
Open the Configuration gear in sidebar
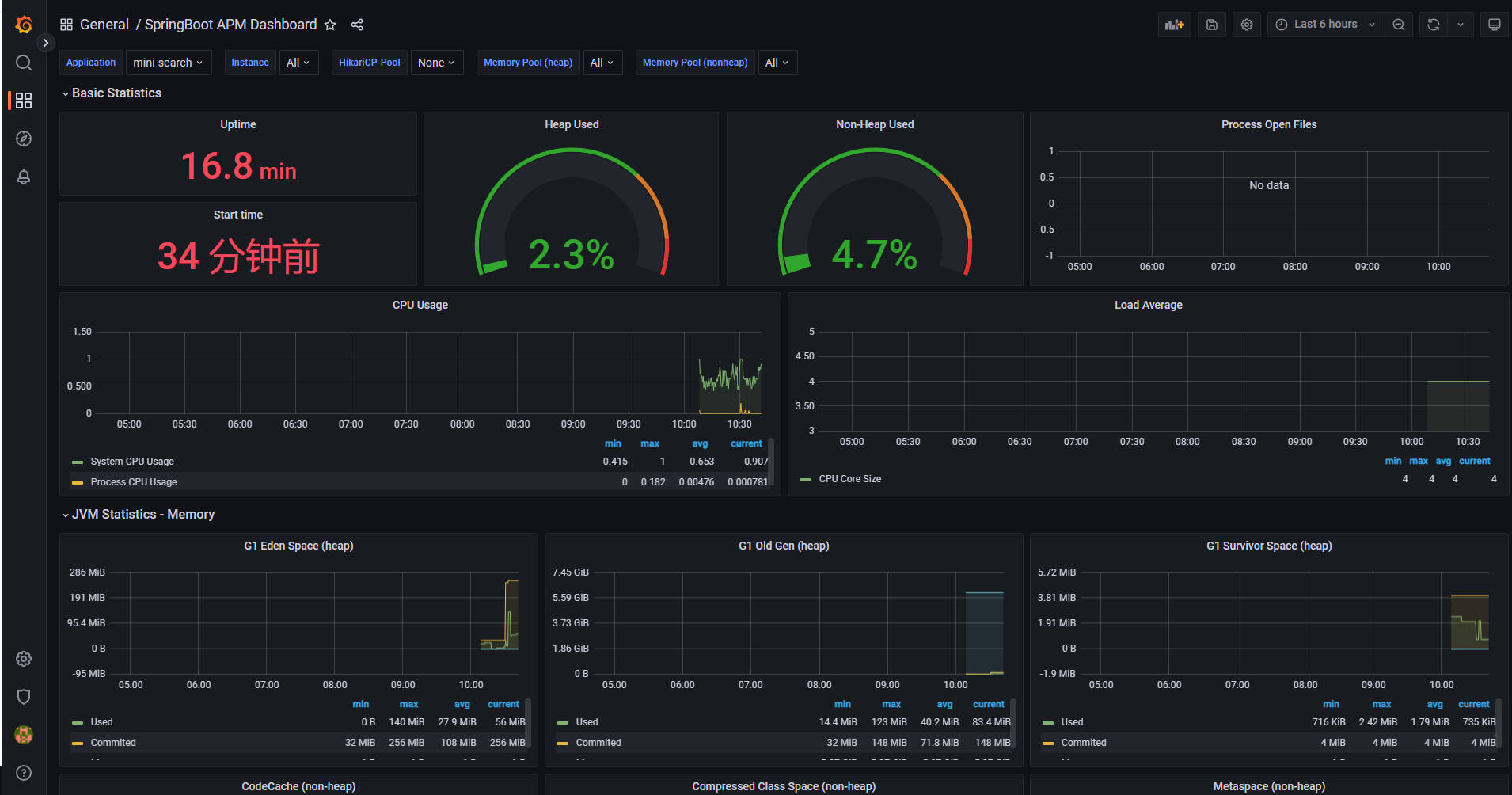(x=24, y=659)
